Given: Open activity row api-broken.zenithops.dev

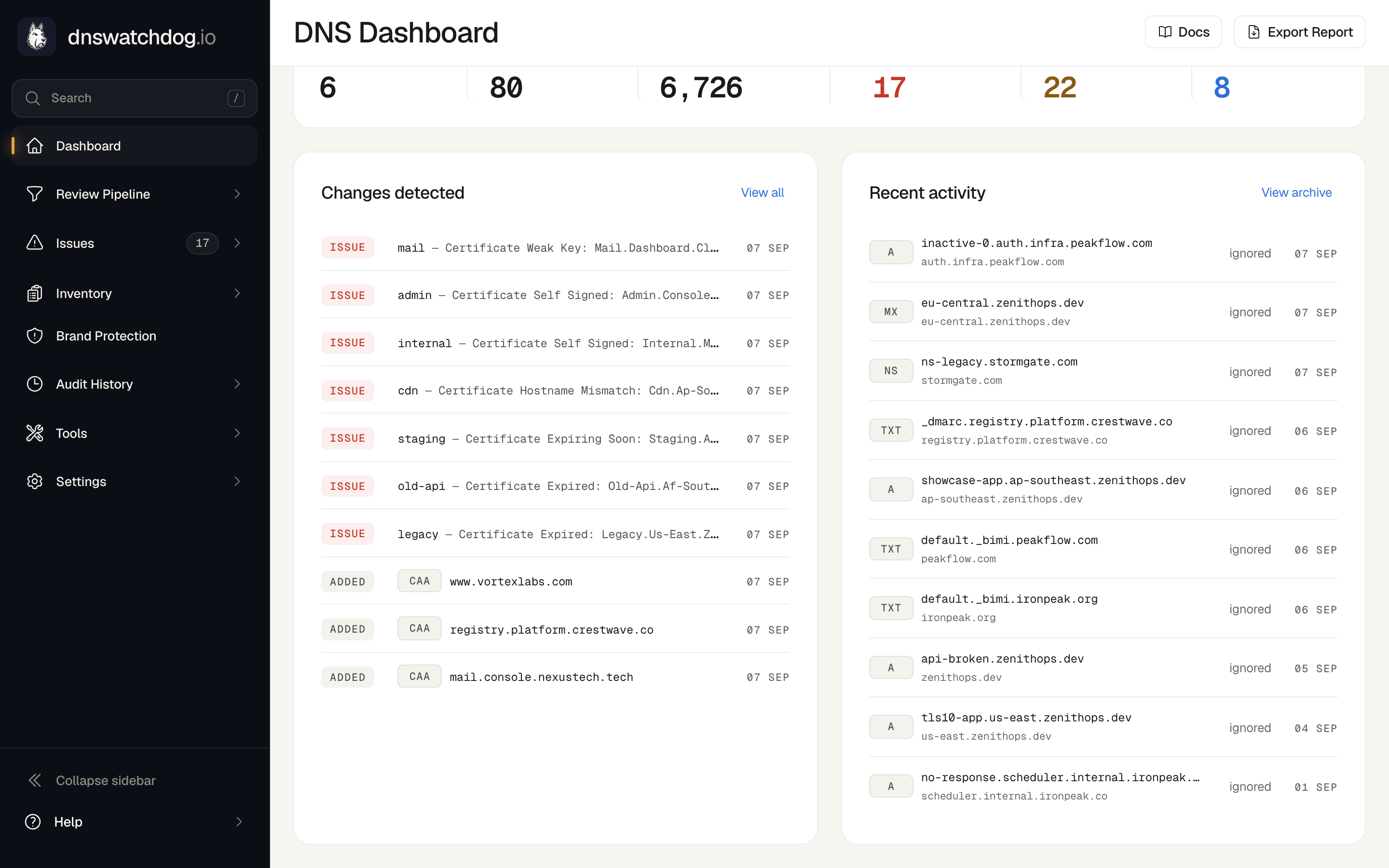Looking at the screenshot, I should coord(1103,668).
